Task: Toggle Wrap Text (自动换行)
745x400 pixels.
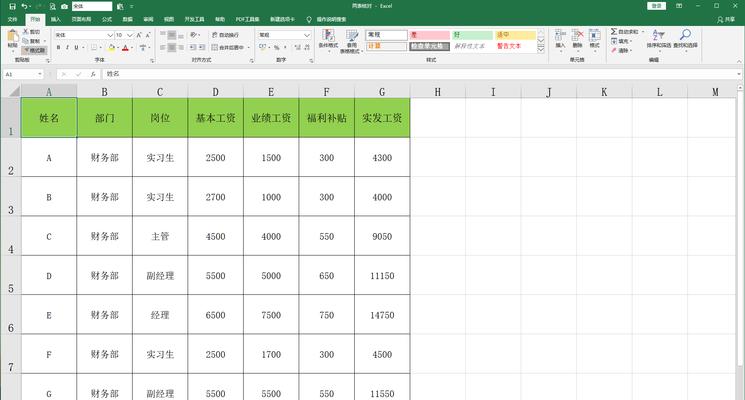Action: pos(225,35)
